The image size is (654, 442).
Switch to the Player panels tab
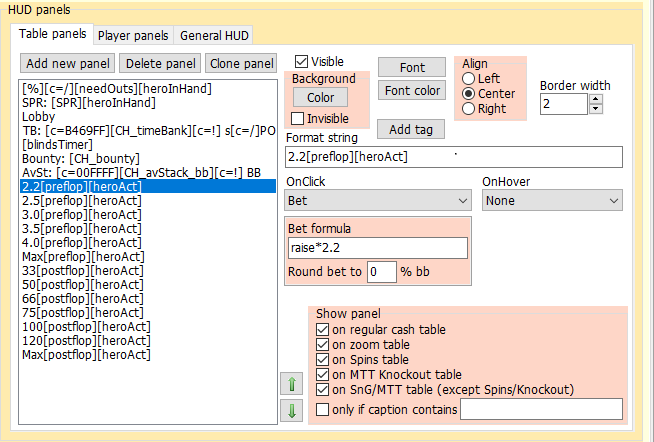134,36
